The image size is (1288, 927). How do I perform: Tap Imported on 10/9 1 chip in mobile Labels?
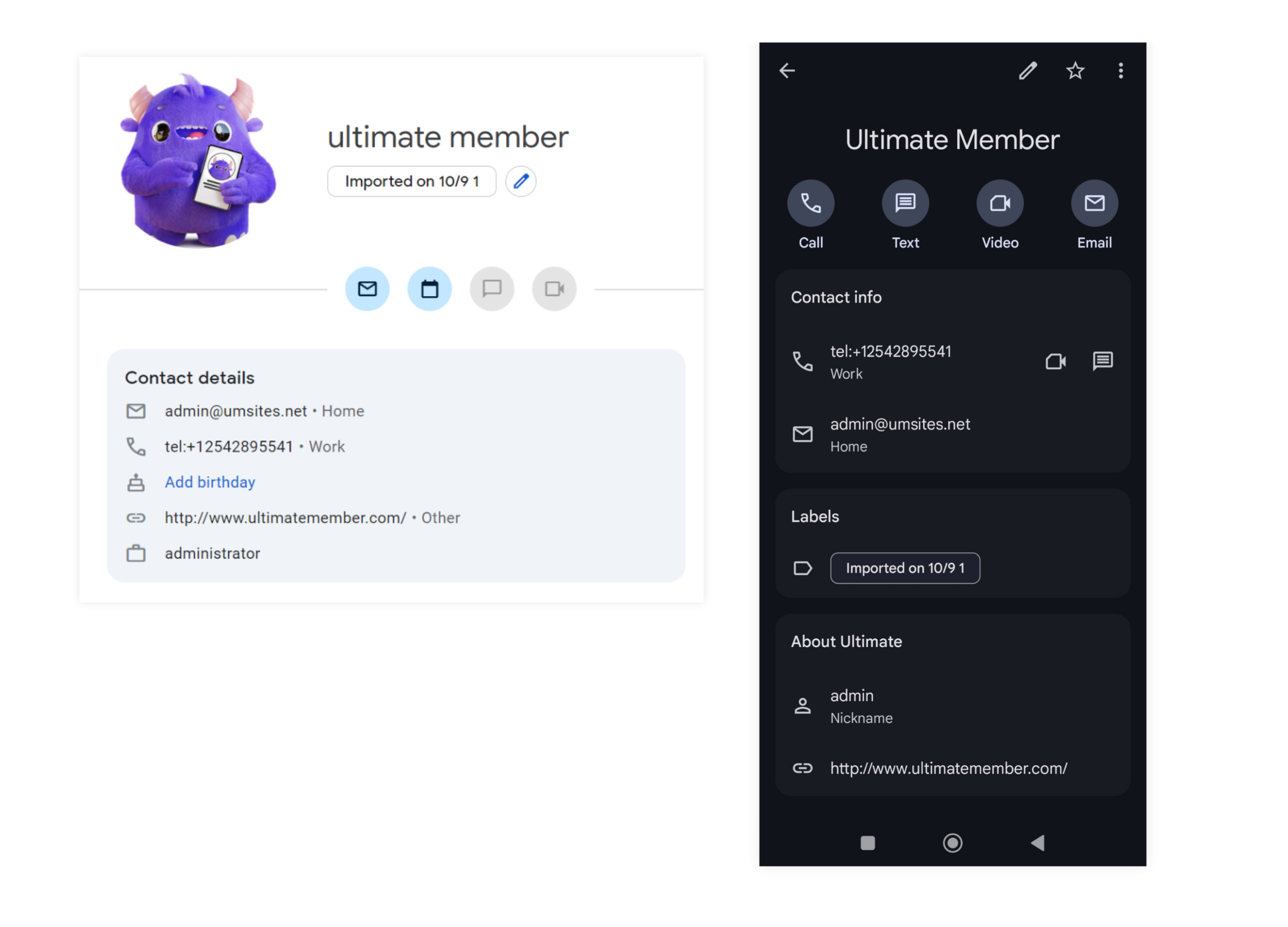coord(905,568)
